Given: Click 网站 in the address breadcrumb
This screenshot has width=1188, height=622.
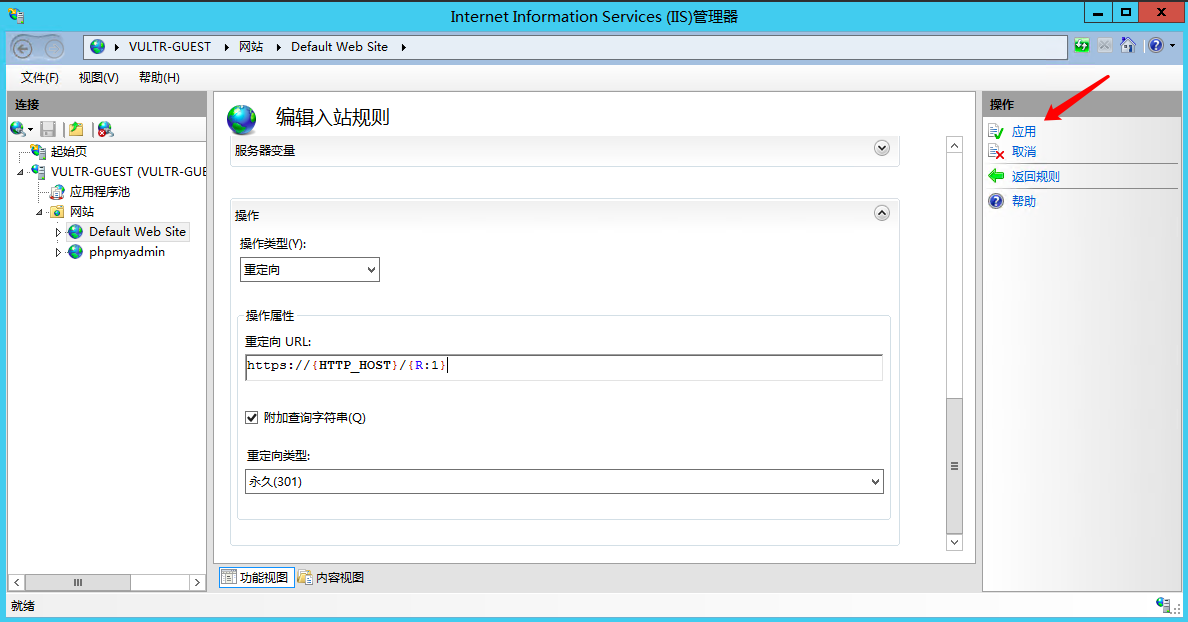Looking at the screenshot, I should [x=251, y=47].
